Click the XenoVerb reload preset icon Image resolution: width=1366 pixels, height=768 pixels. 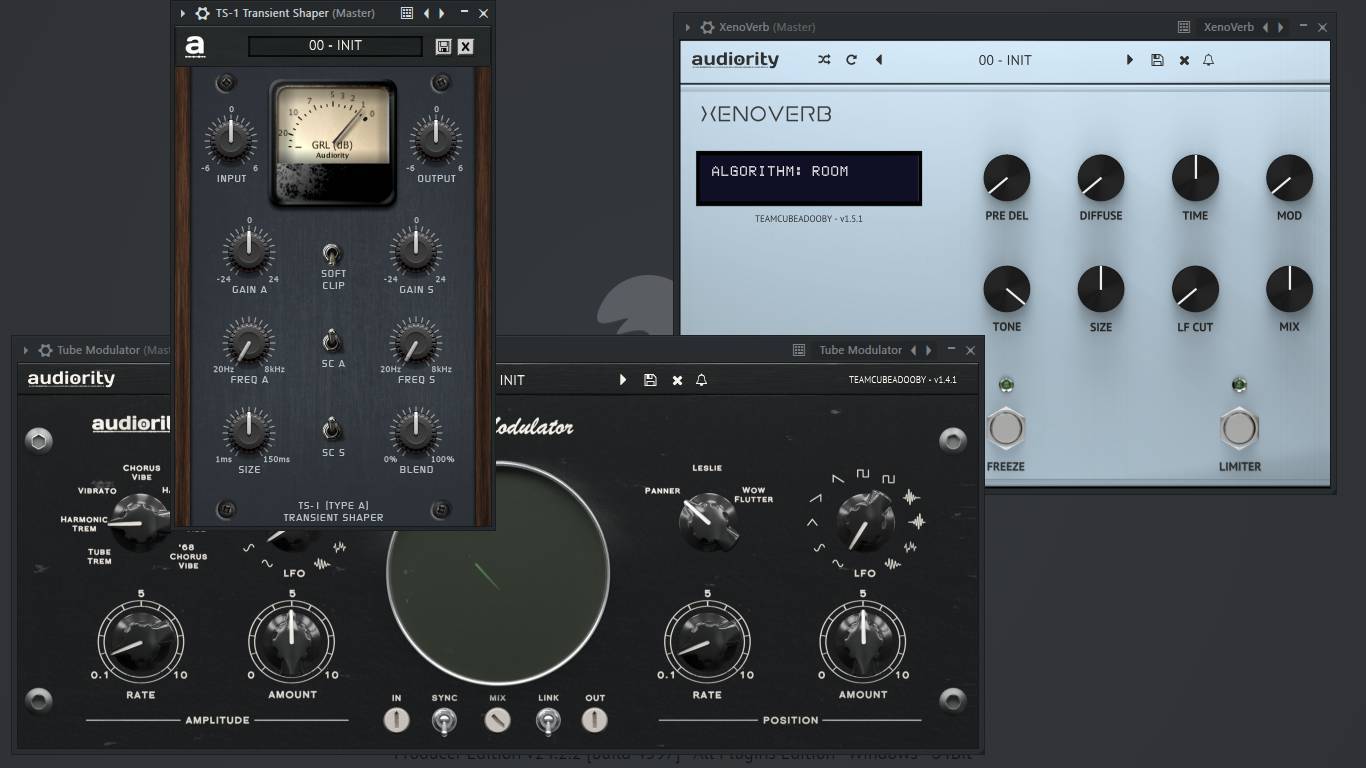[851, 60]
